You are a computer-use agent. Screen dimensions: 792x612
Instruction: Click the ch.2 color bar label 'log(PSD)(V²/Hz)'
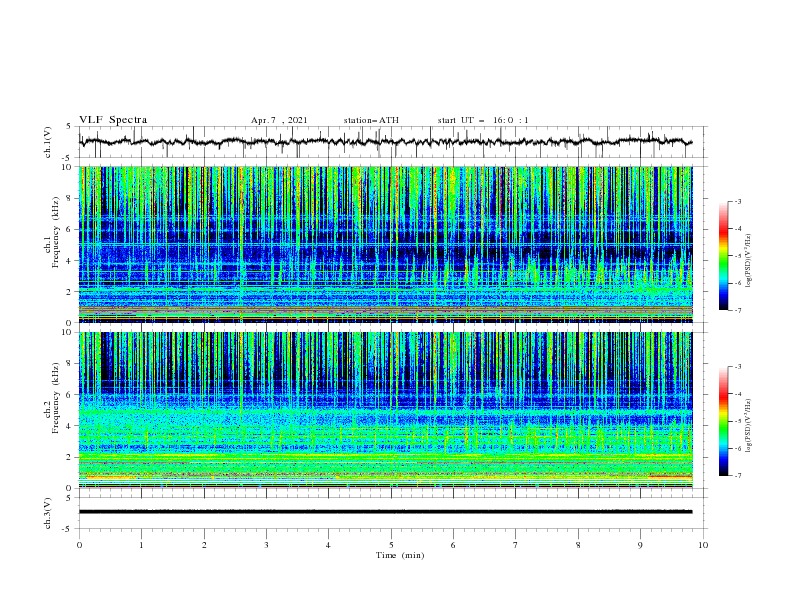point(749,425)
